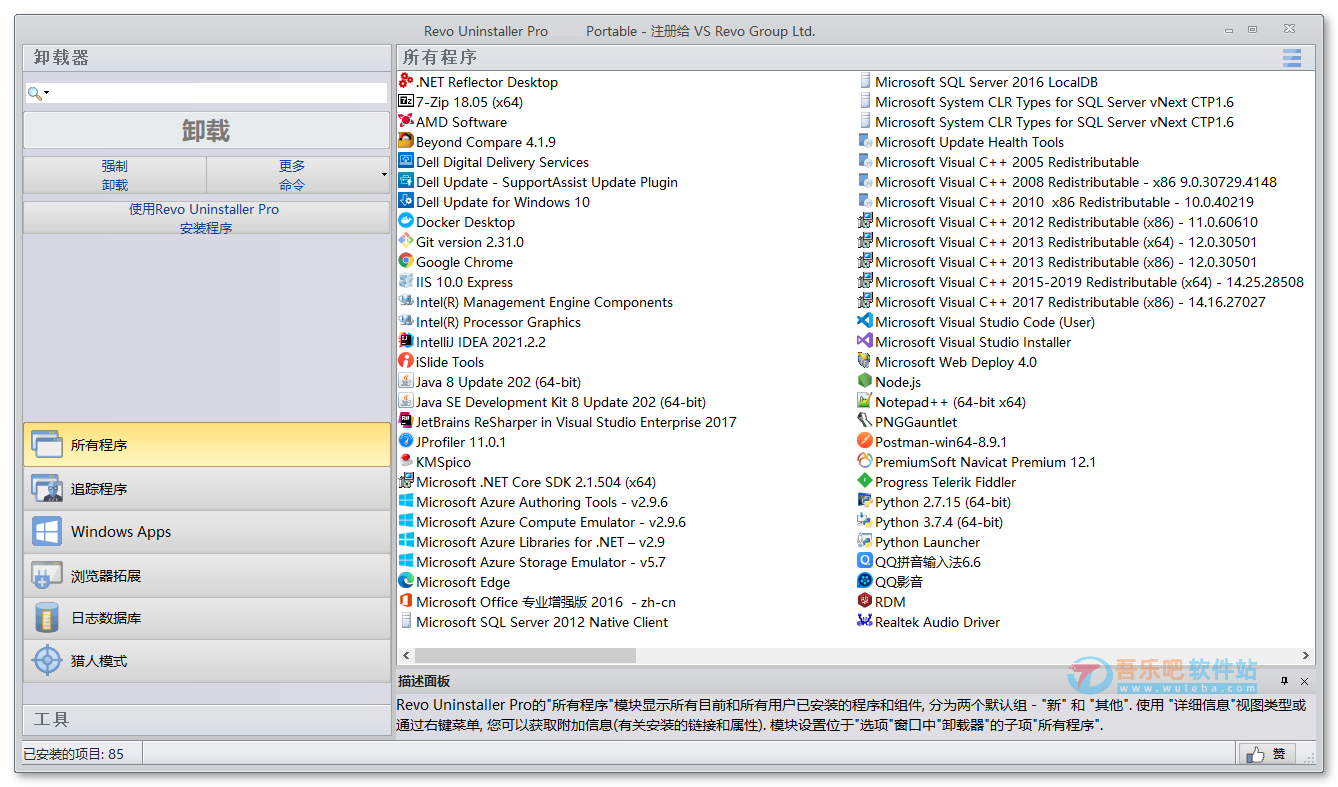This screenshot has height=787, width=1338.
Task: Select the QQ影音 icon
Action: coord(865,582)
